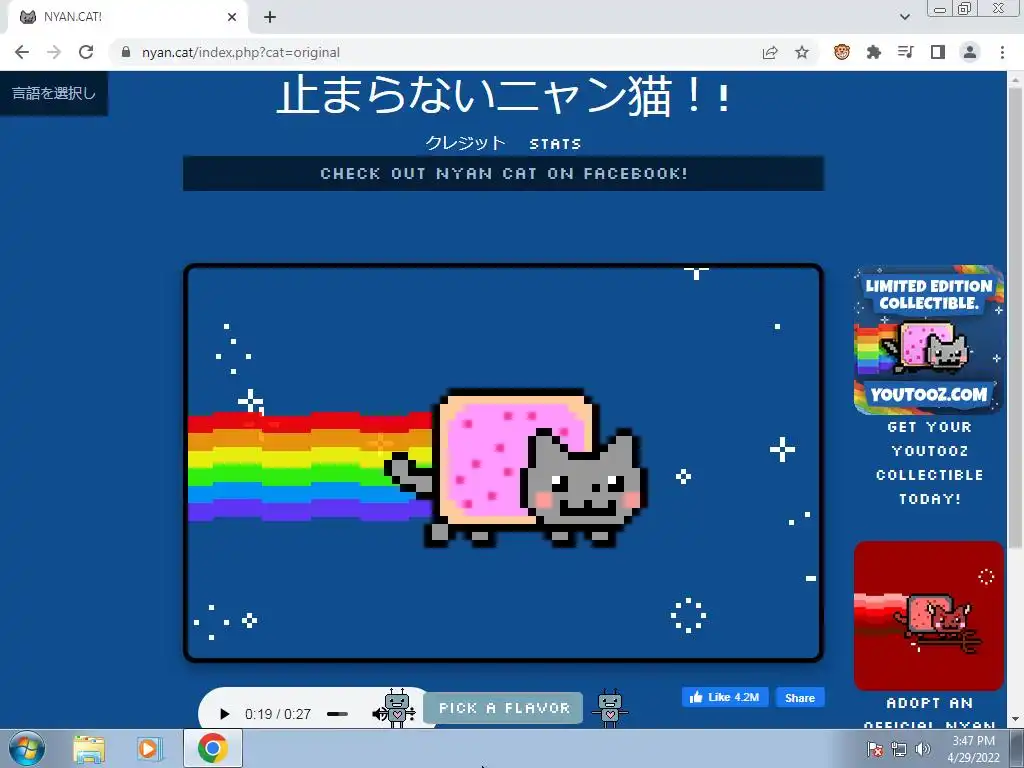Image resolution: width=1024 pixels, height=768 pixels.
Task: Click Check Out Nyan Cat on Facebook banner
Action: tap(504, 174)
